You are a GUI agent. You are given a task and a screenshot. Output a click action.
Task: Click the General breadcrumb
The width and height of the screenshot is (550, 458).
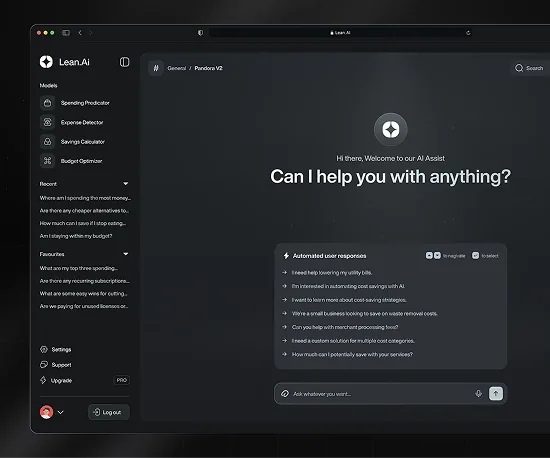(176, 68)
